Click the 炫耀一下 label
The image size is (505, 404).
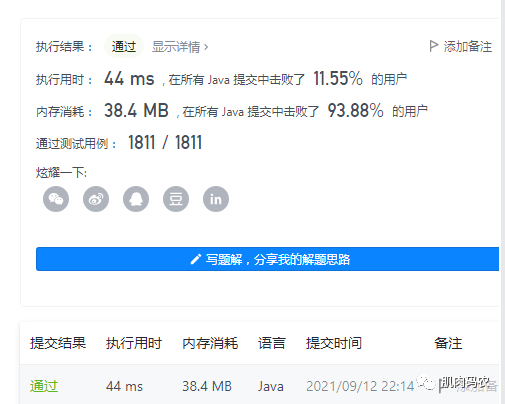61,173
